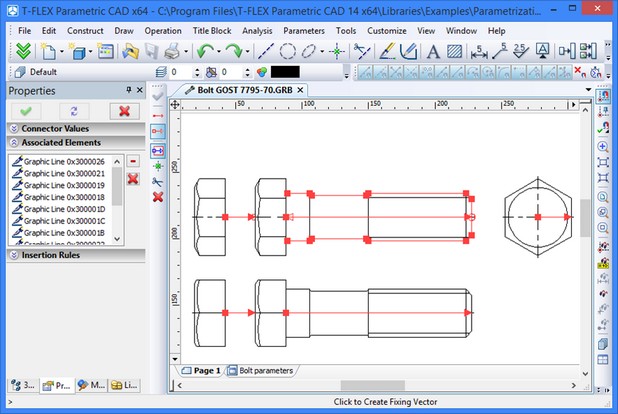
Task: Select the linear Dimension tool
Action: tap(479, 51)
